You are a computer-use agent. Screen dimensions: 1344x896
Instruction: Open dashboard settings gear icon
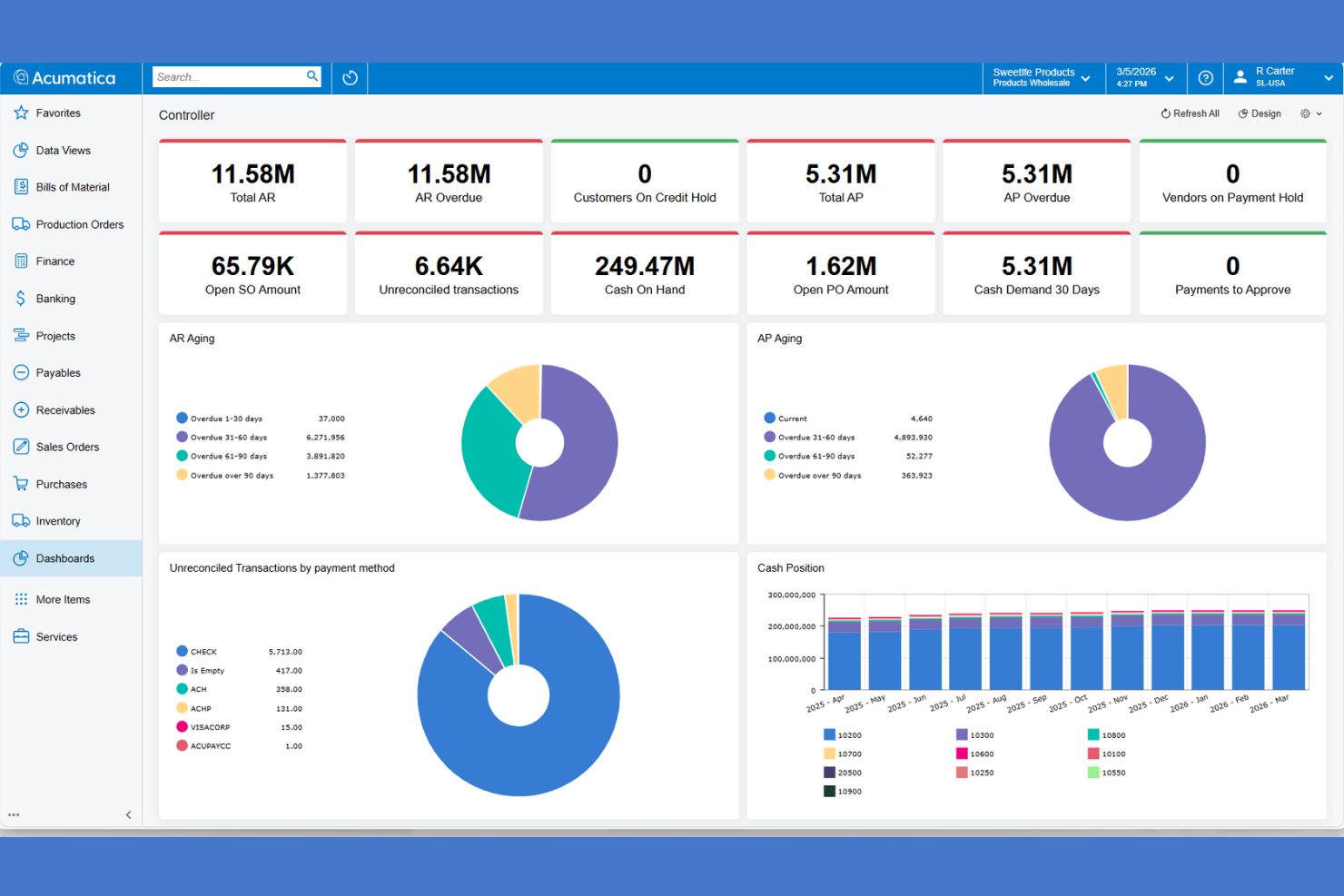coord(1305,113)
